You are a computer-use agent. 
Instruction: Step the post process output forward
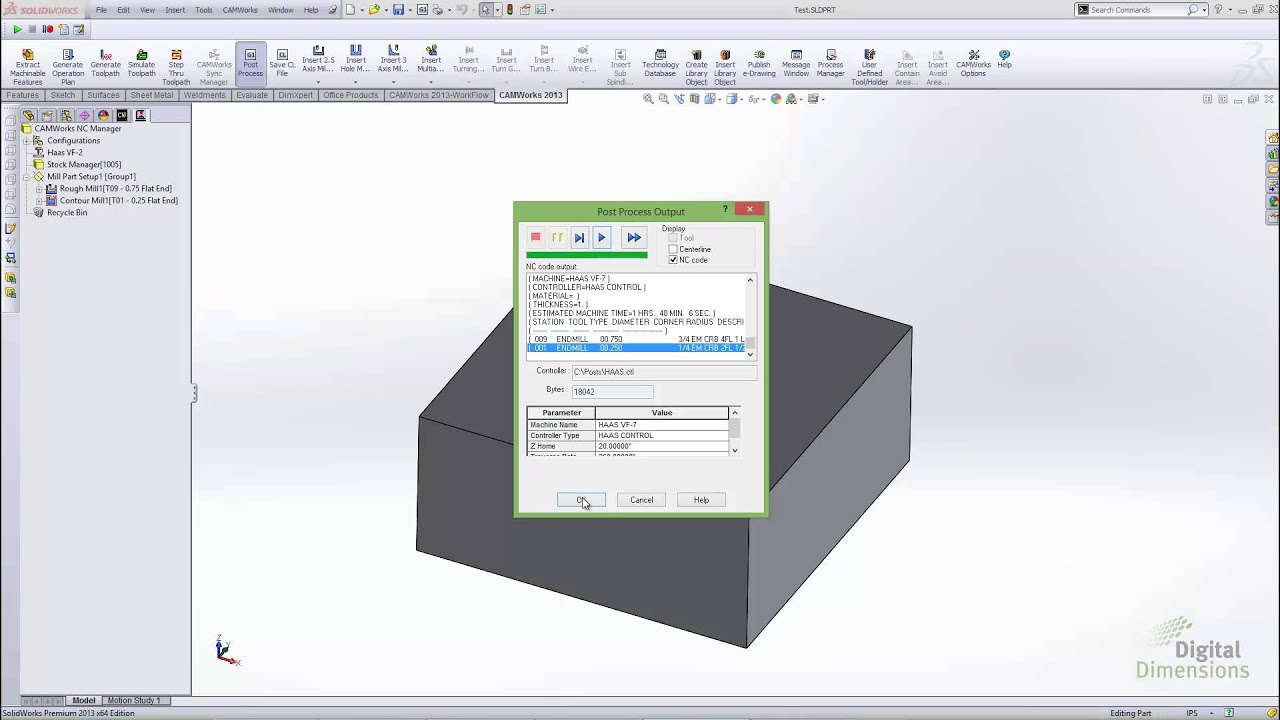pos(579,238)
